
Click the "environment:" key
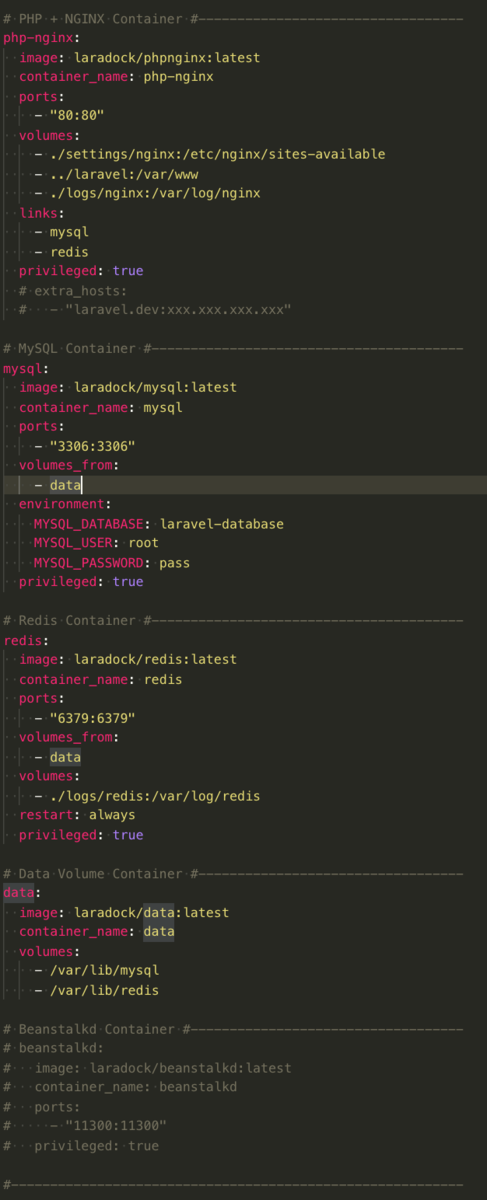[66, 504]
